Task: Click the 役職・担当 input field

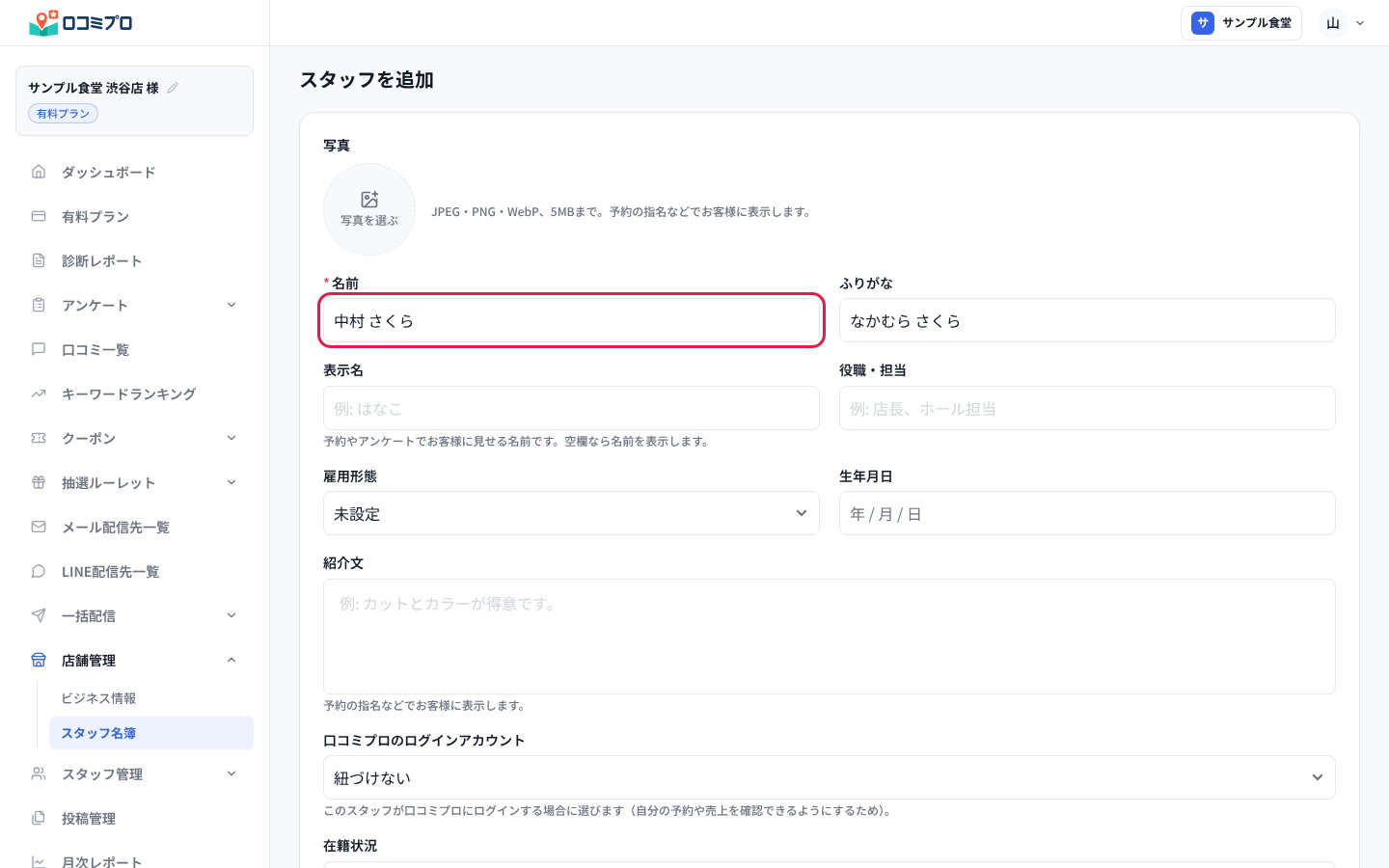Action: (1087, 408)
